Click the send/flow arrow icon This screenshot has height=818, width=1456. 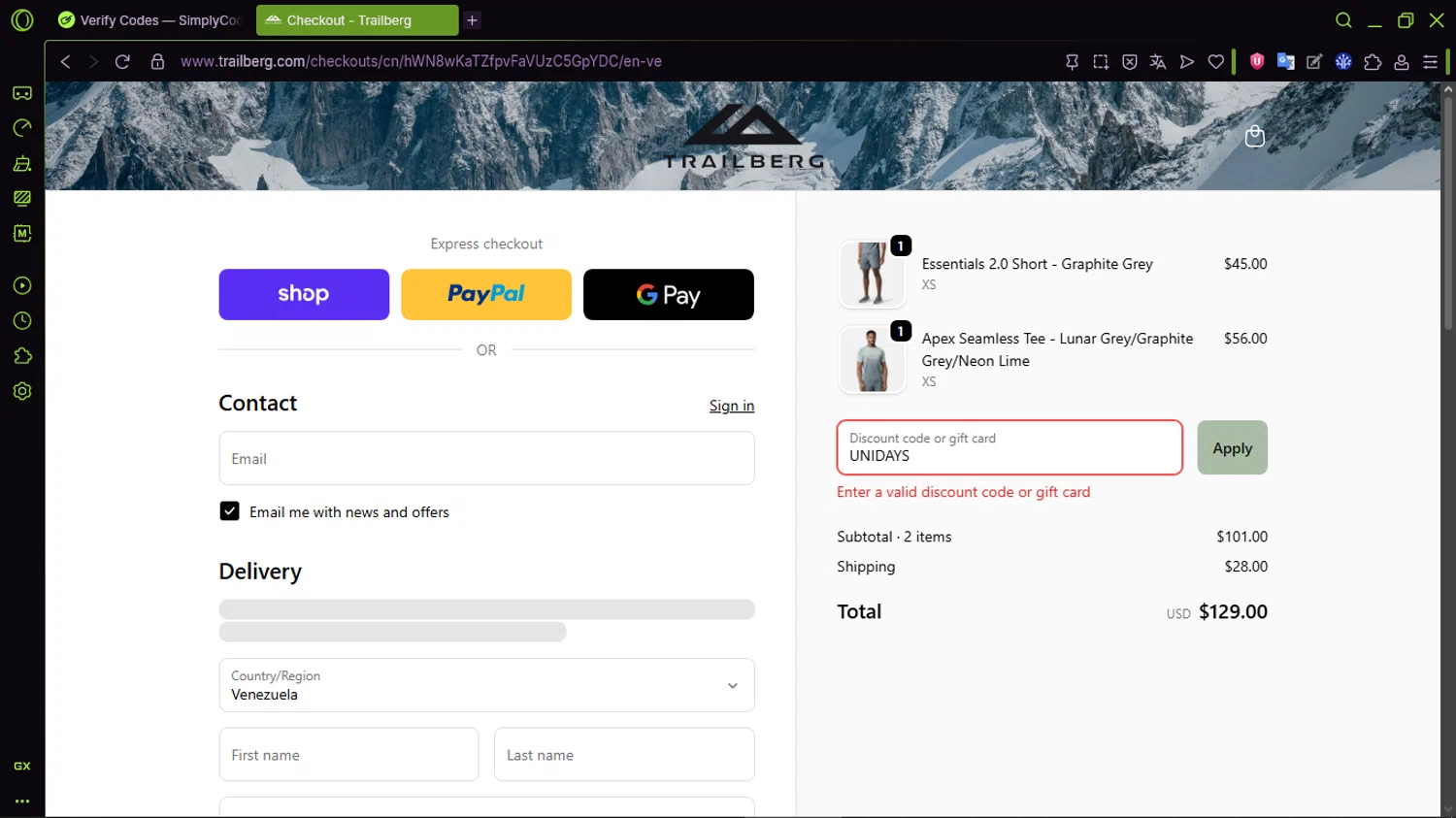[1186, 61]
